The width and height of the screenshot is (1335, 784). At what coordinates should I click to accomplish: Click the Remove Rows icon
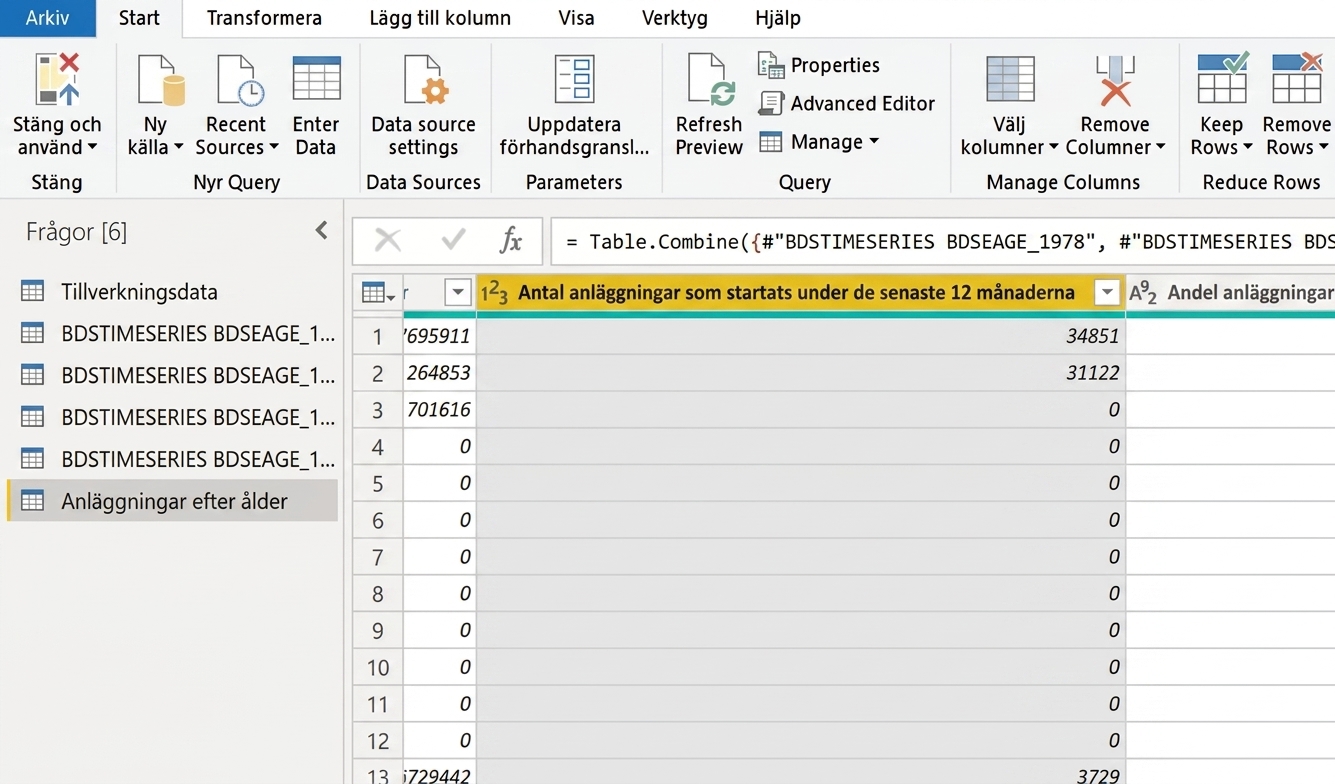(x=1297, y=79)
